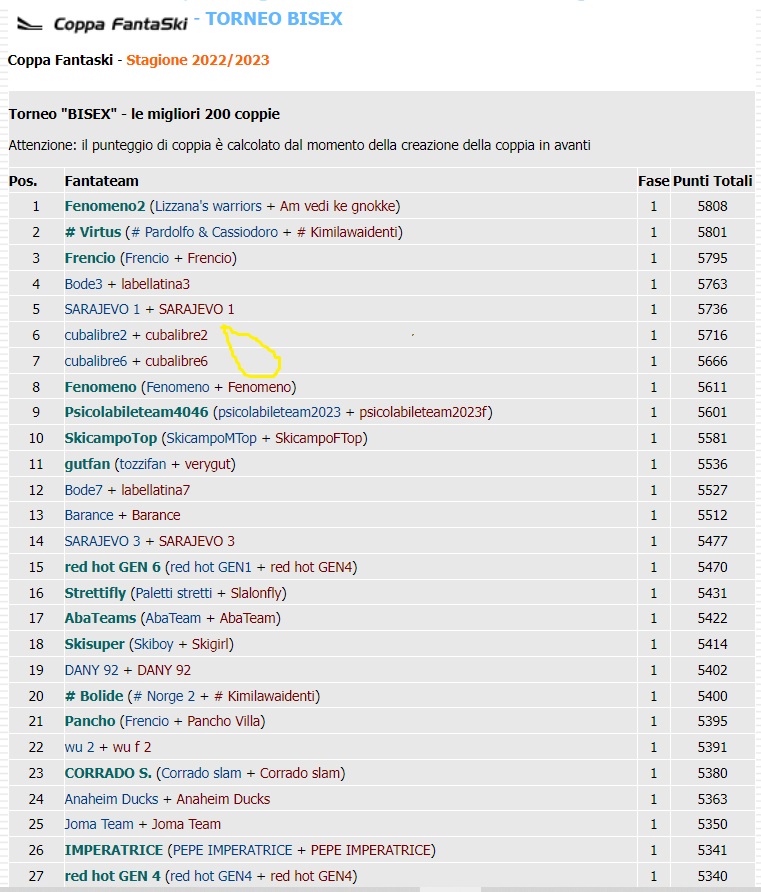Click the SkicampoFTop link
761x892 pixels.
click(x=319, y=439)
